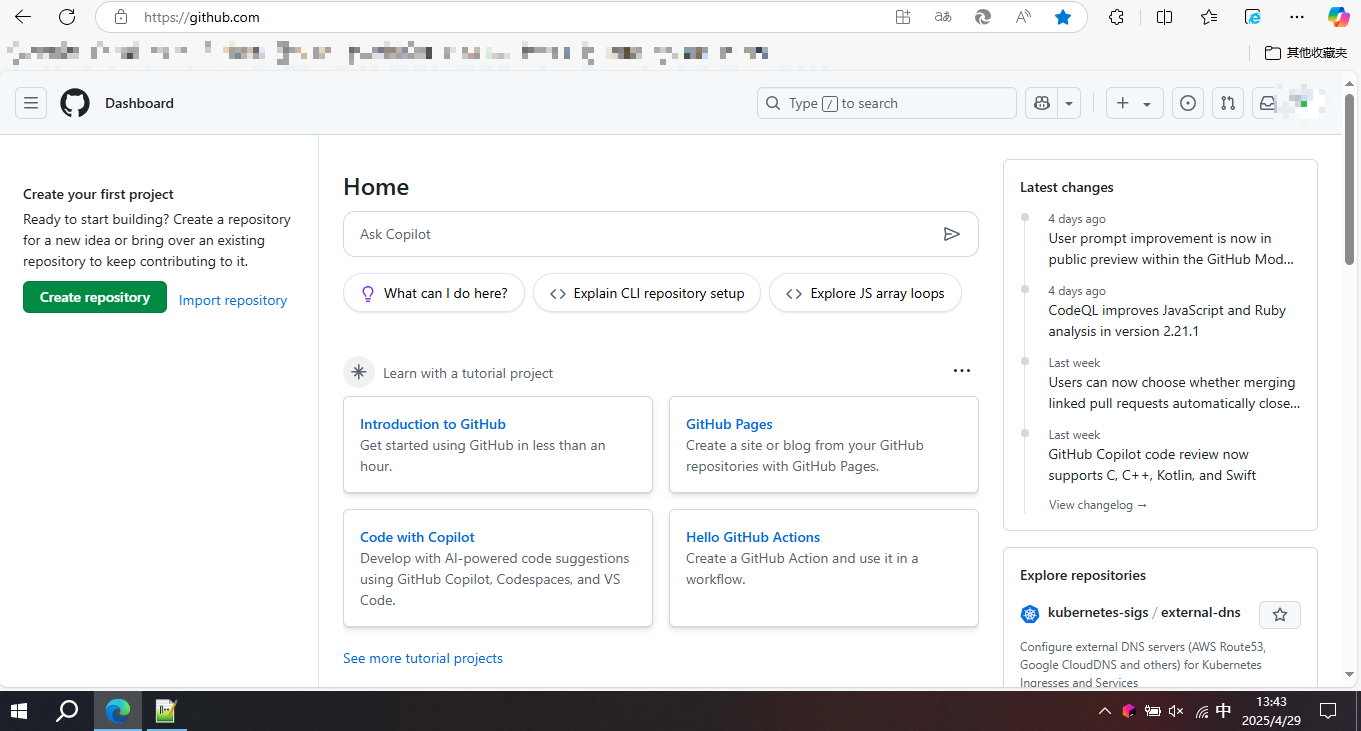
Task: Open Split screen icon in Edge toolbar
Action: coord(1165,17)
